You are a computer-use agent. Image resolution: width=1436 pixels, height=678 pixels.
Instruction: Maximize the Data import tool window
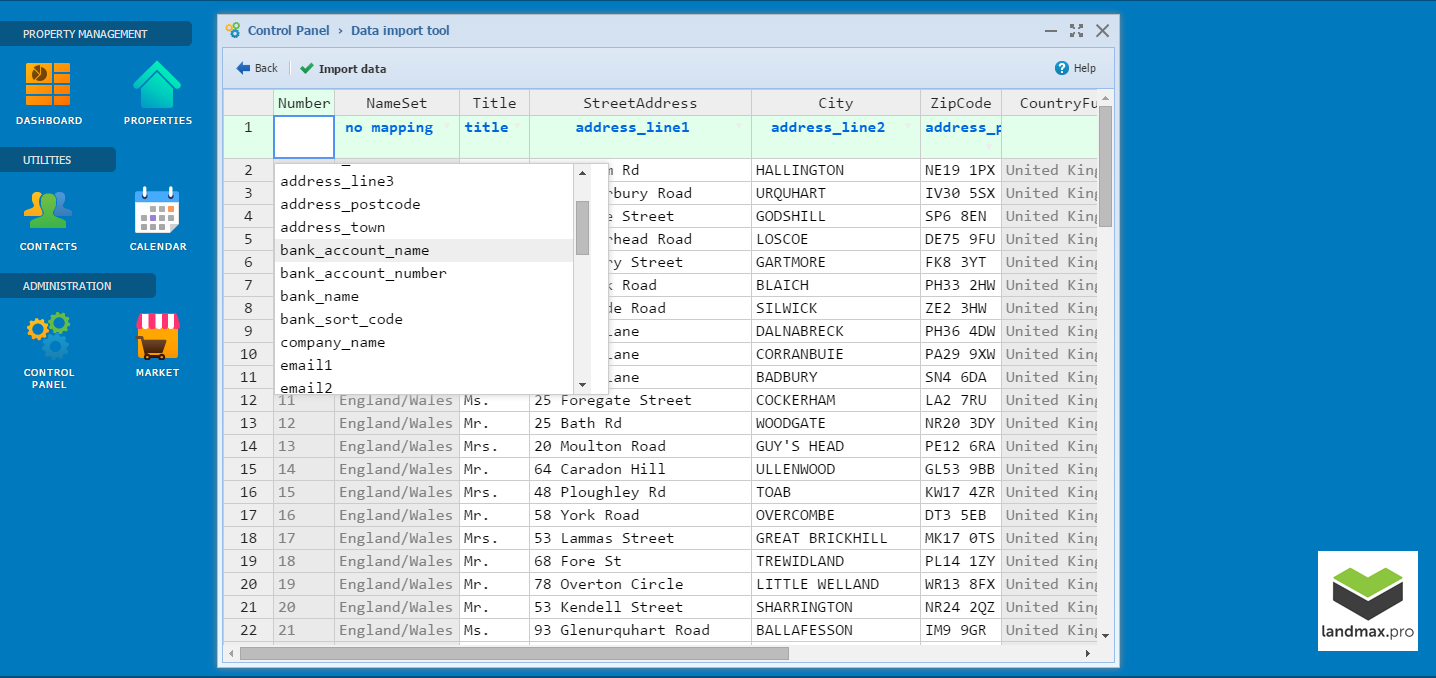(x=1076, y=31)
